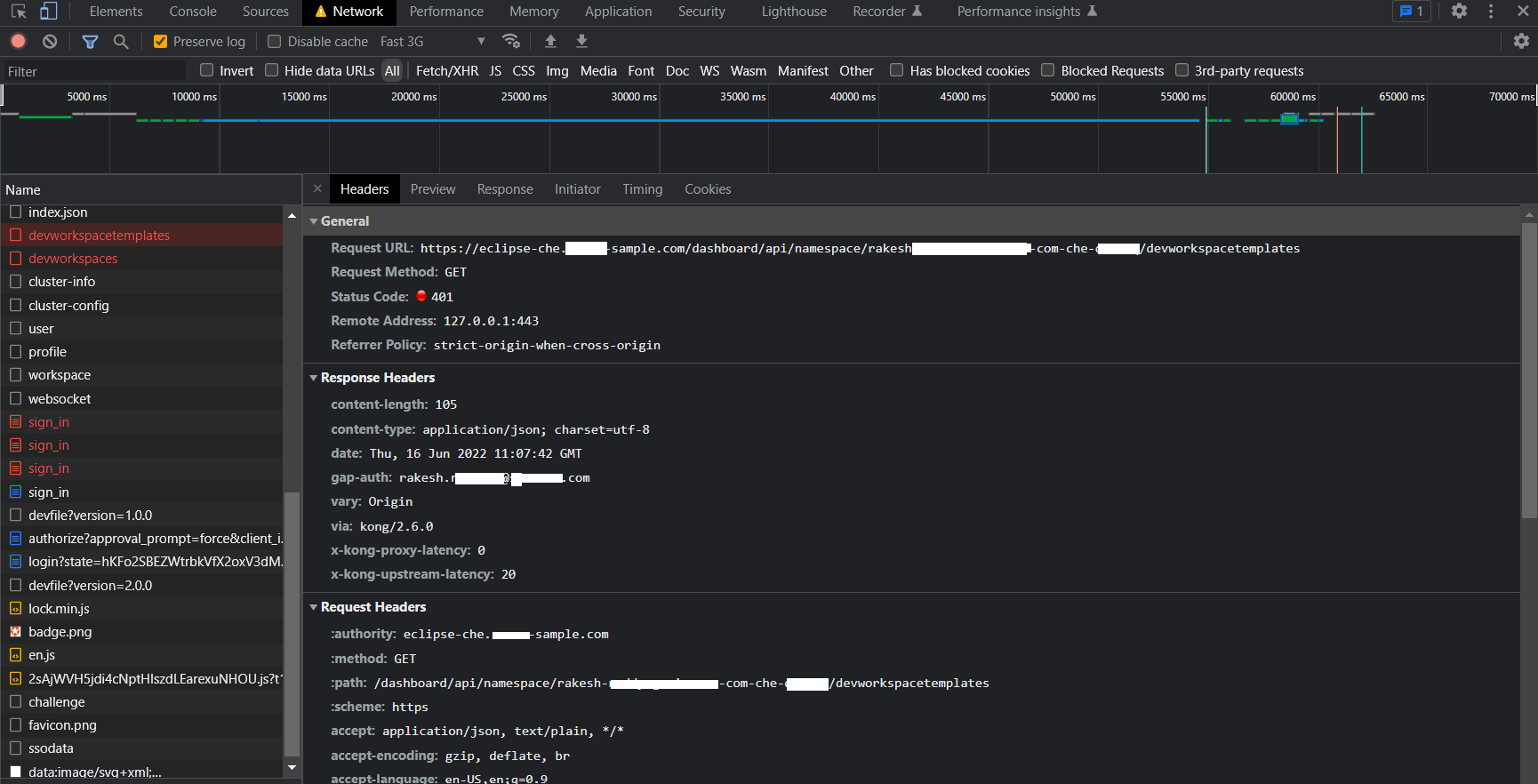Open the Timing details tab
Screen dimensions: 1538x784
point(643,189)
